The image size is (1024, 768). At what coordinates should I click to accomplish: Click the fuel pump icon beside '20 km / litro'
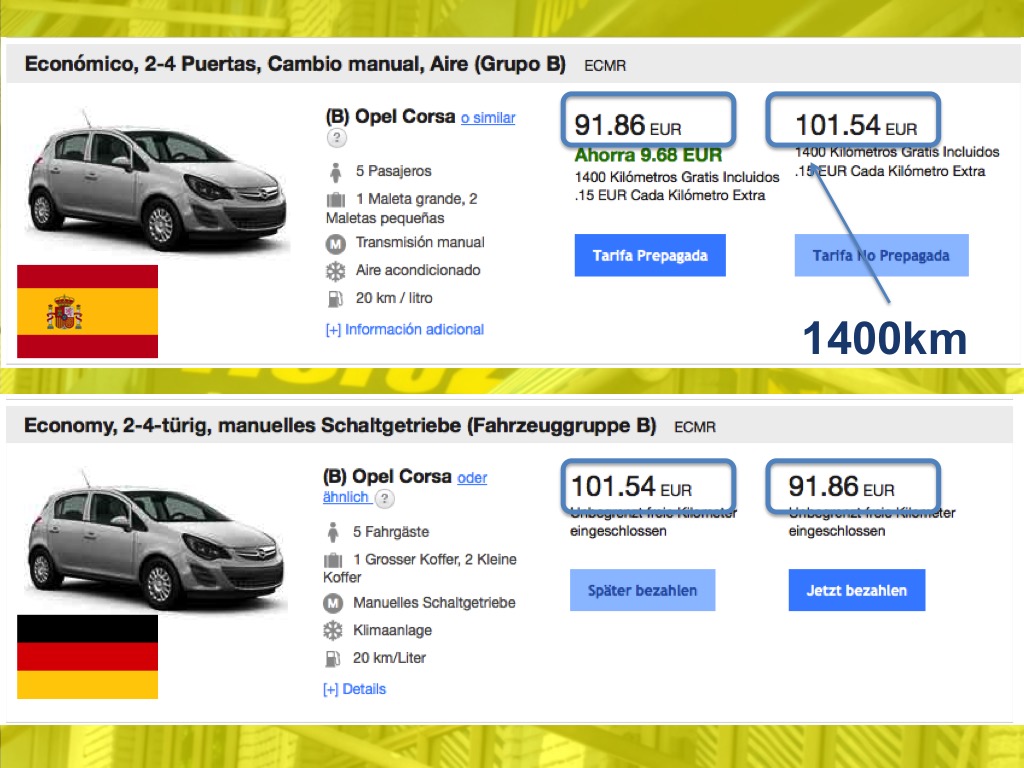pos(335,298)
